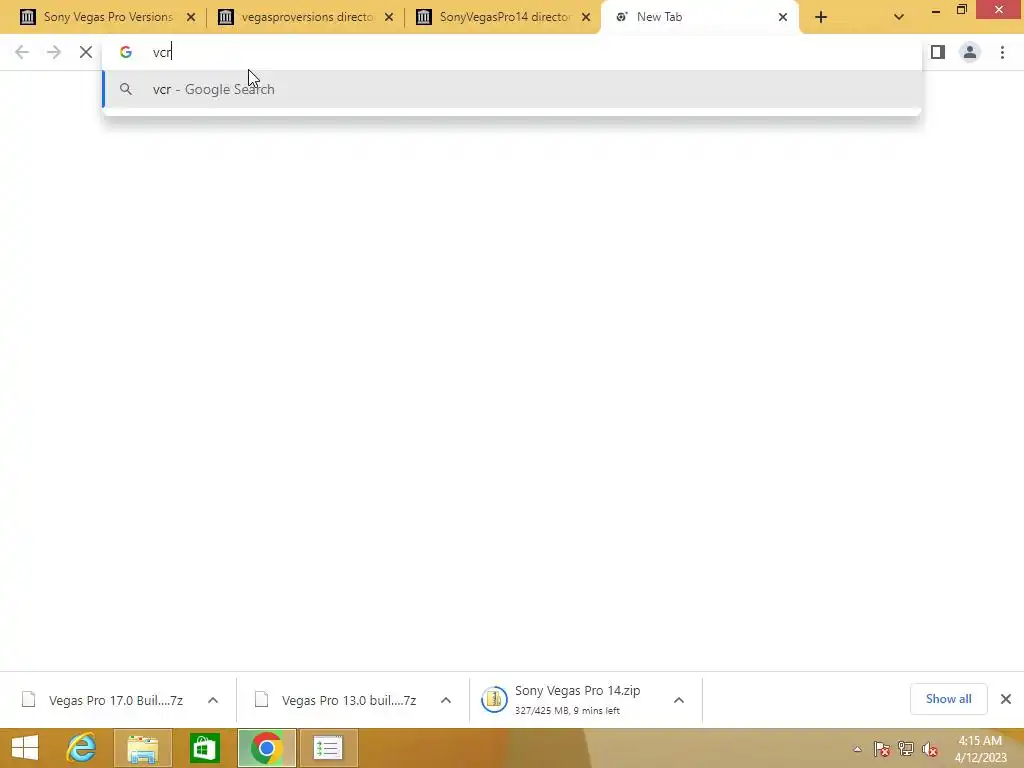Viewport: 1024px width, 768px height.
Task: Expand options for the Sony Vegas Pro 14.zip download
Action: click(679, 700)
